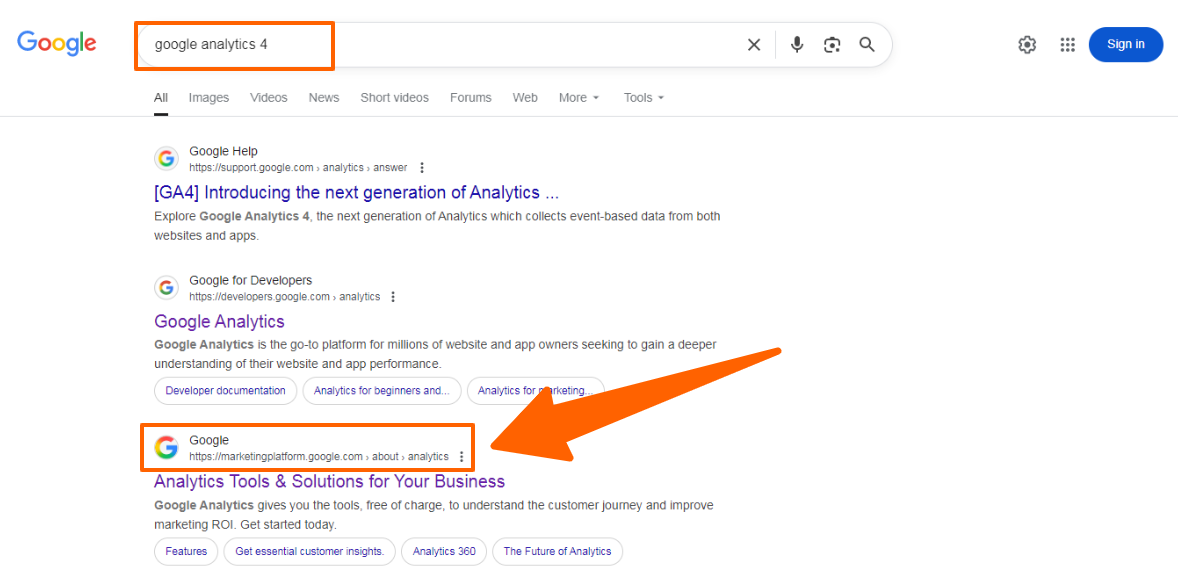1178x583 pixels.
Task: Open the Settings gear icon
Action: [1027, 45]
